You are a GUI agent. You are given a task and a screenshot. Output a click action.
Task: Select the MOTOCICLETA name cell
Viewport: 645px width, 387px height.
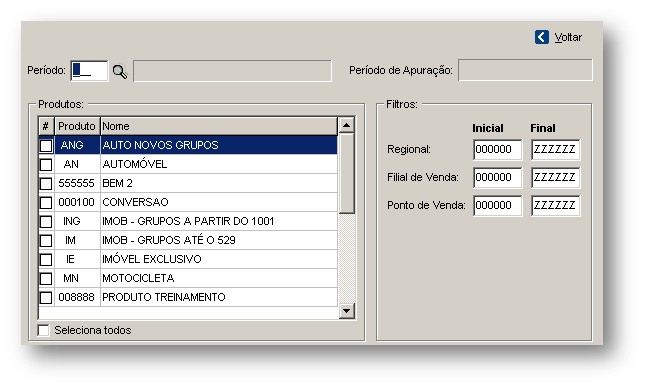pyautogui.click(x=219, y=278)
